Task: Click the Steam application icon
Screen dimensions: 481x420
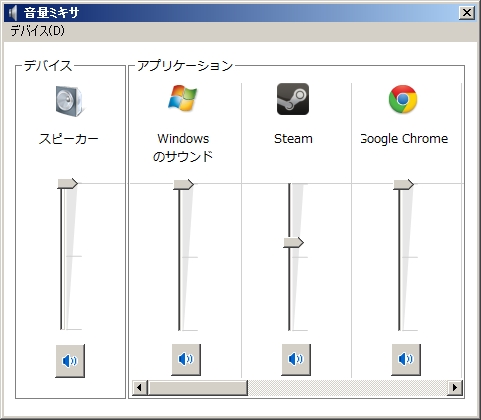Action: (x=293, y=99)
